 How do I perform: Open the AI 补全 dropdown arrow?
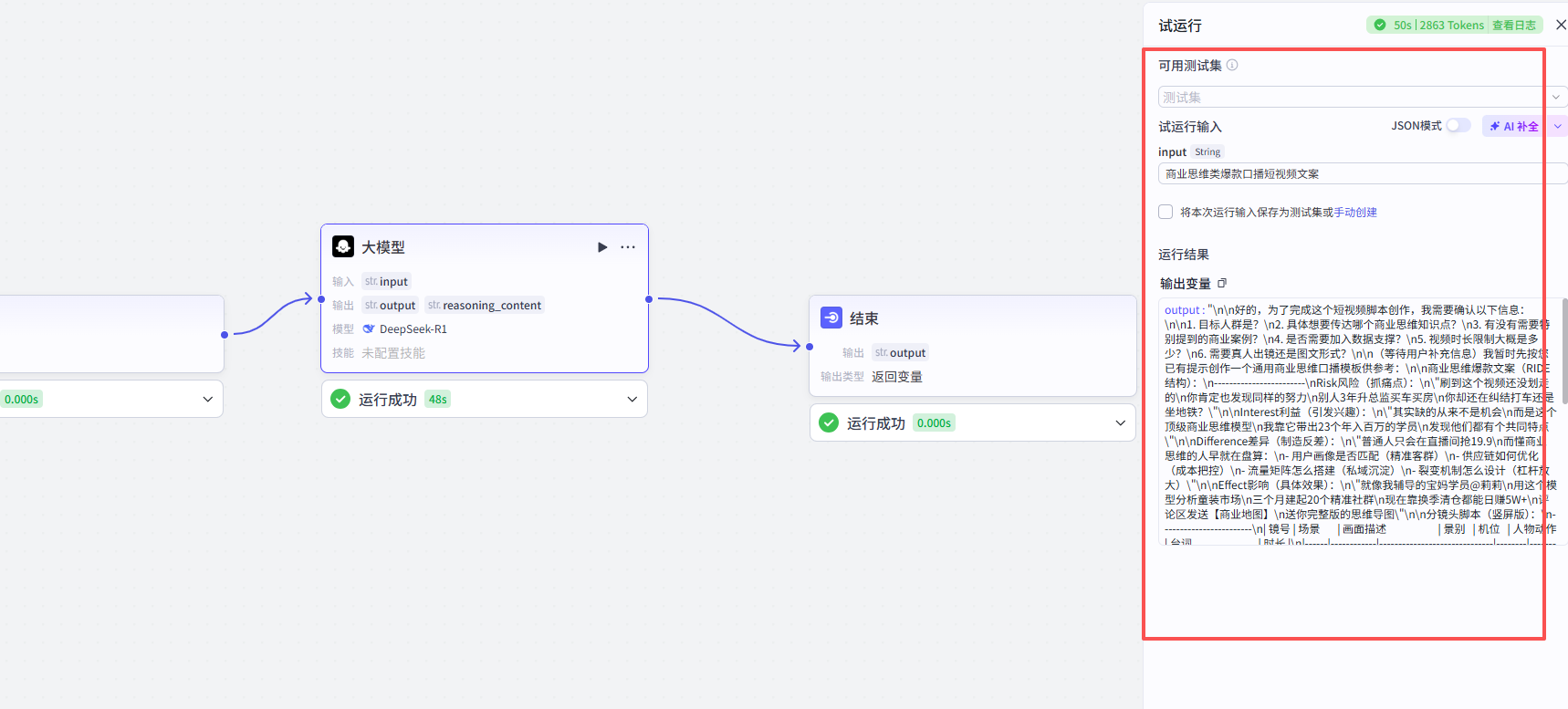[1558, 126]
